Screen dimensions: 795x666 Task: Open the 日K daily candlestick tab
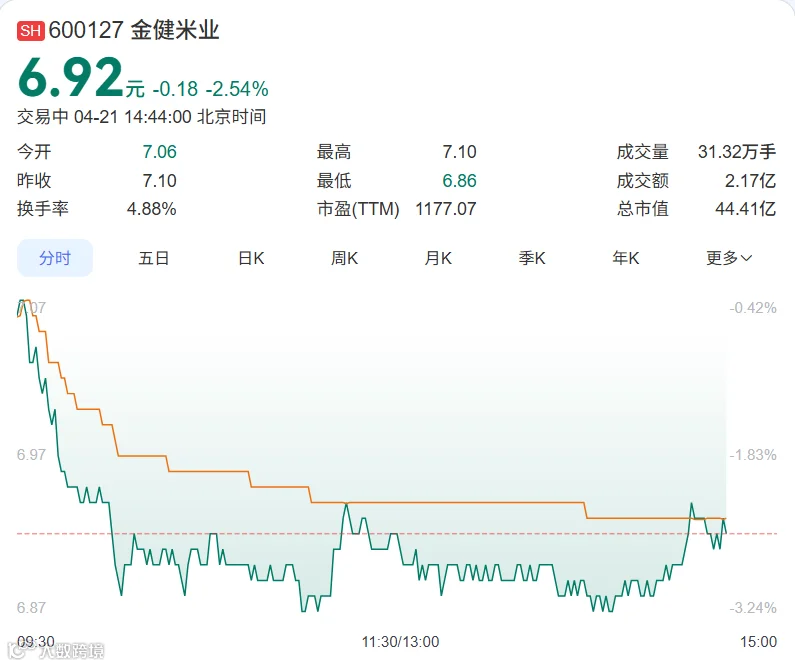coord(251,258)
